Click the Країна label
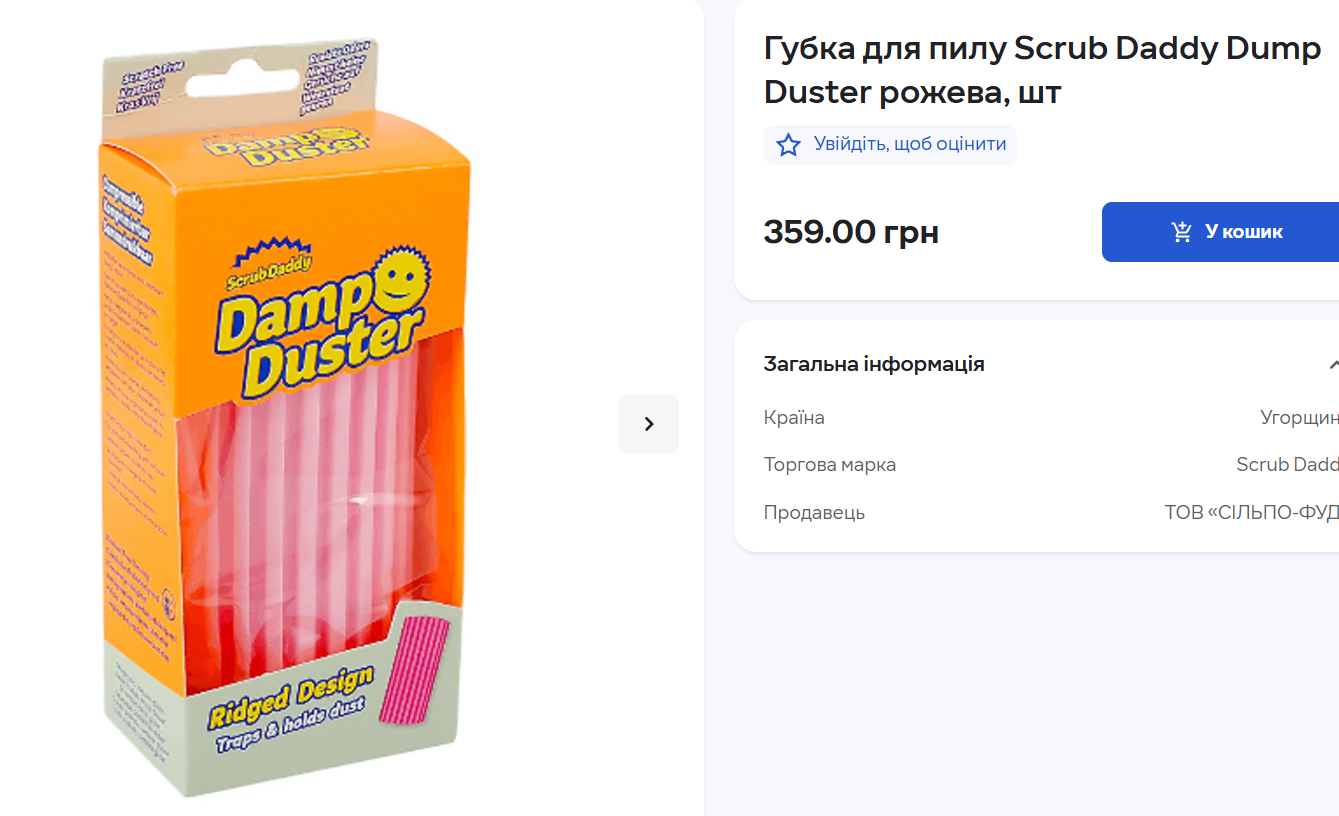The image size is (1339, 816). coord(794,417)
